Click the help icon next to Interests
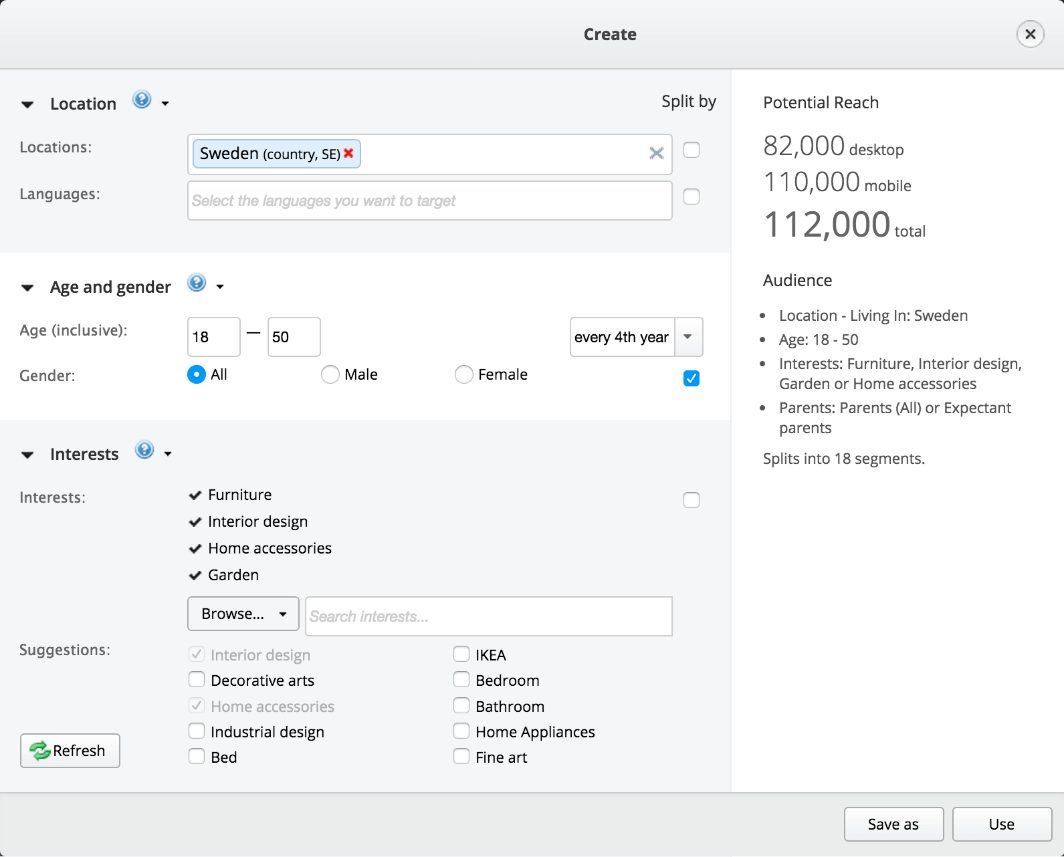The height and width of the screenshot is (857, 1064). (x=144, y=450)
